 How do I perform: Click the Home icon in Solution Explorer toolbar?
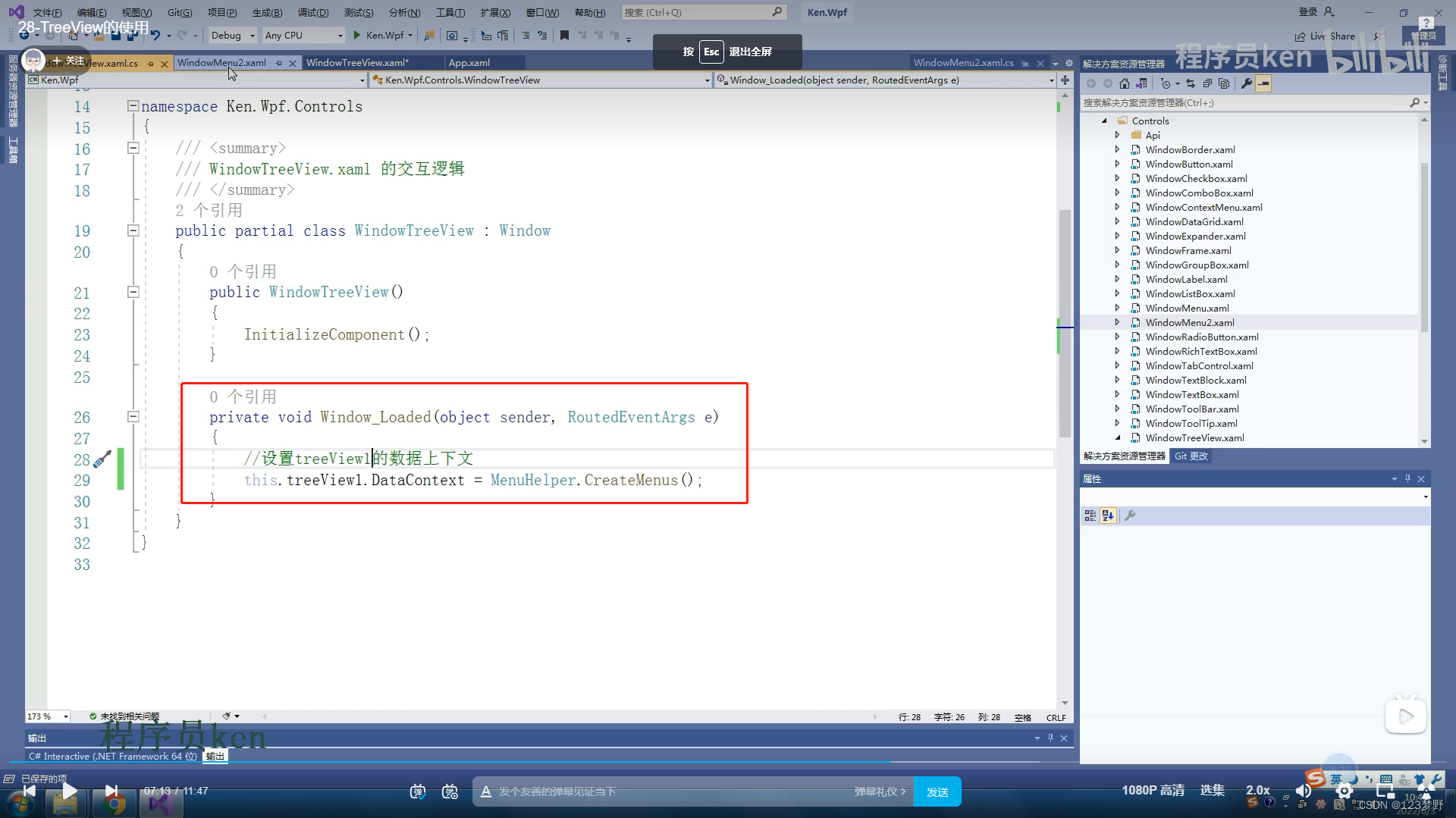coord(1125,83)
